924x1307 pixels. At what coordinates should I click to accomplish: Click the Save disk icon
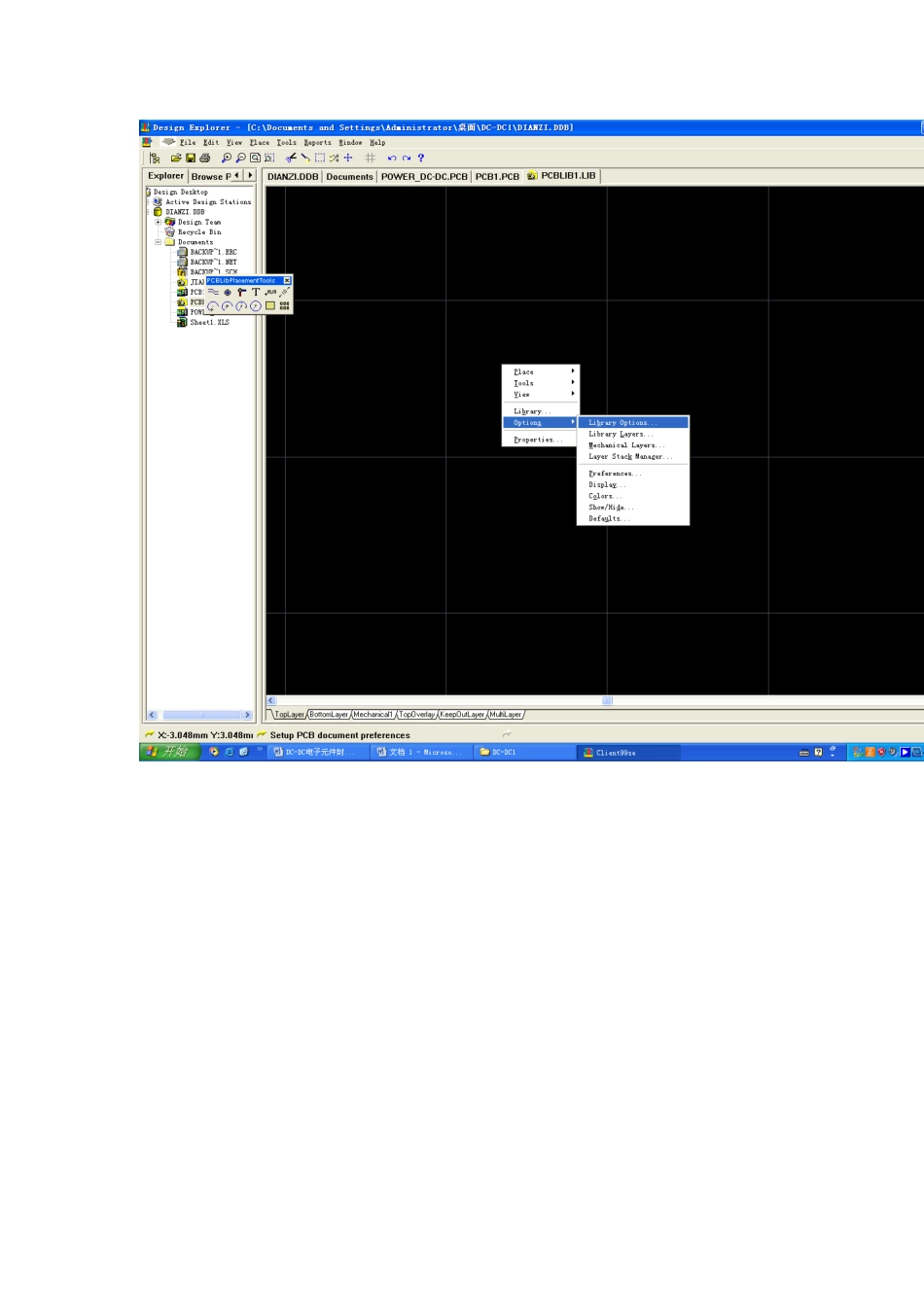coord(191,158)
